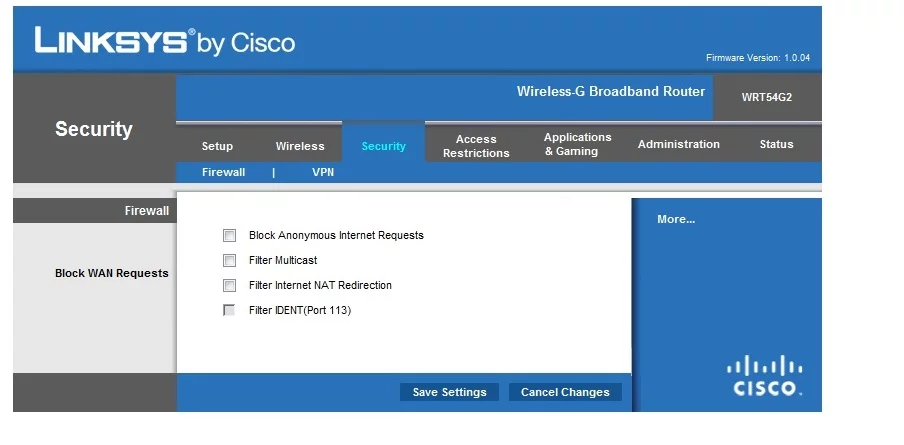View the Status tab
904x445 pixels.
point(776,144)
